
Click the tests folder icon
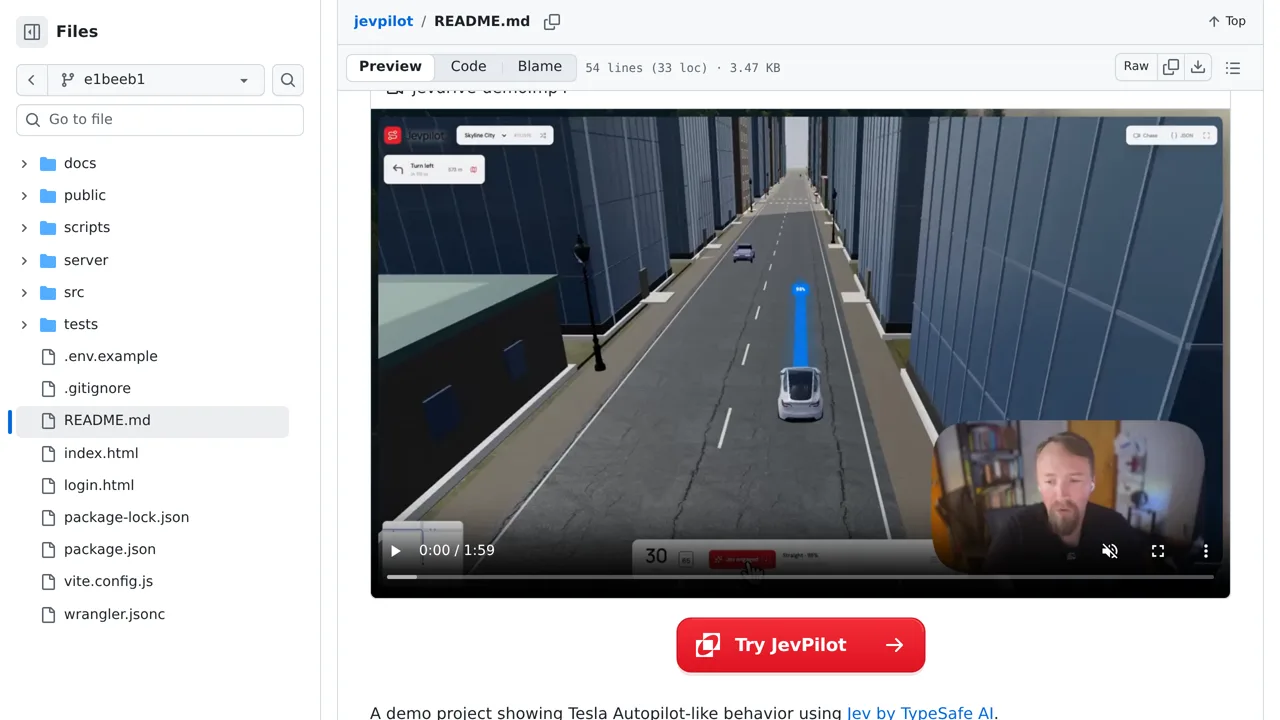48,324
